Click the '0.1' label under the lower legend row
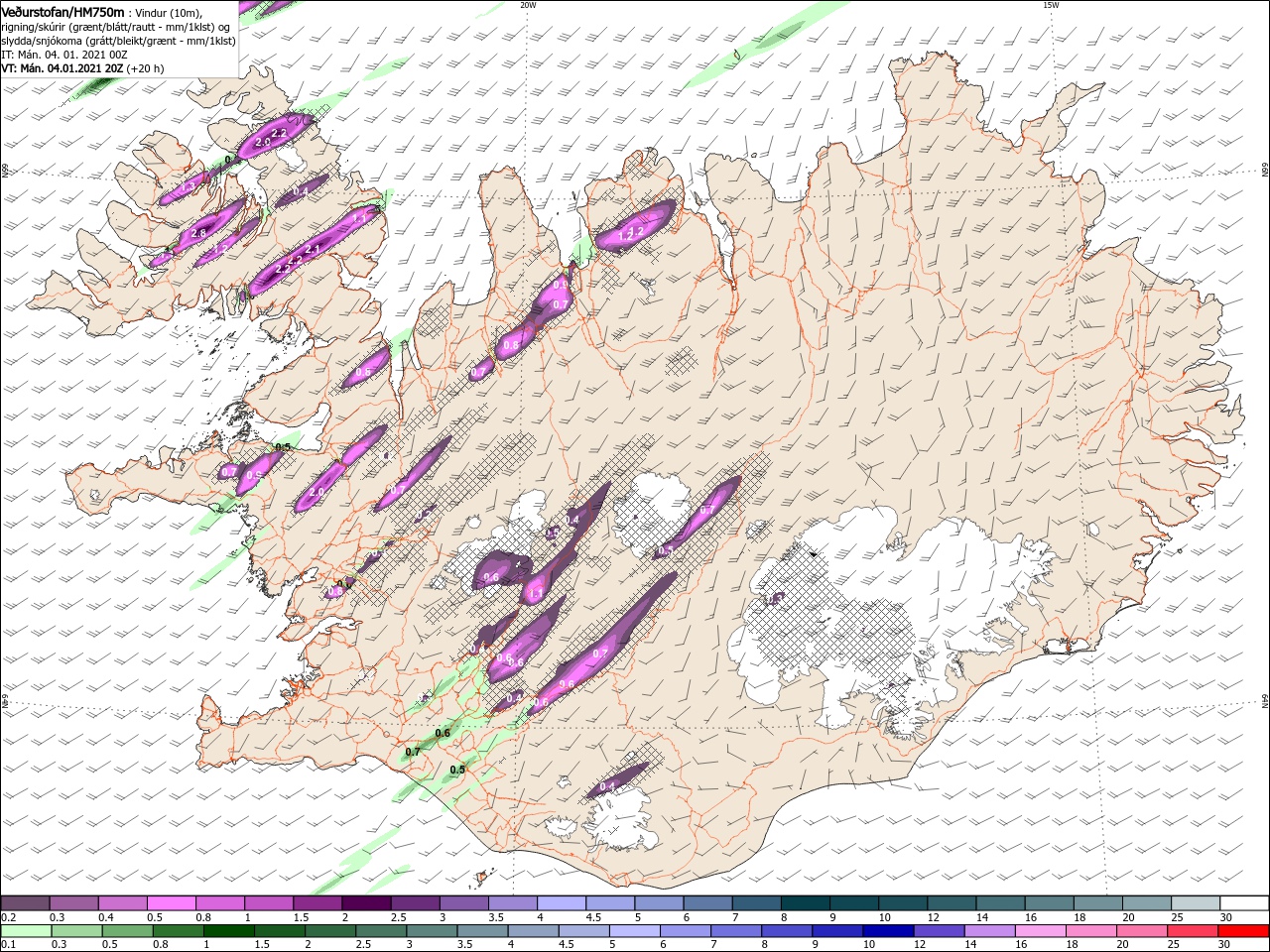The image size is (1270, 952). pos(8,945)
